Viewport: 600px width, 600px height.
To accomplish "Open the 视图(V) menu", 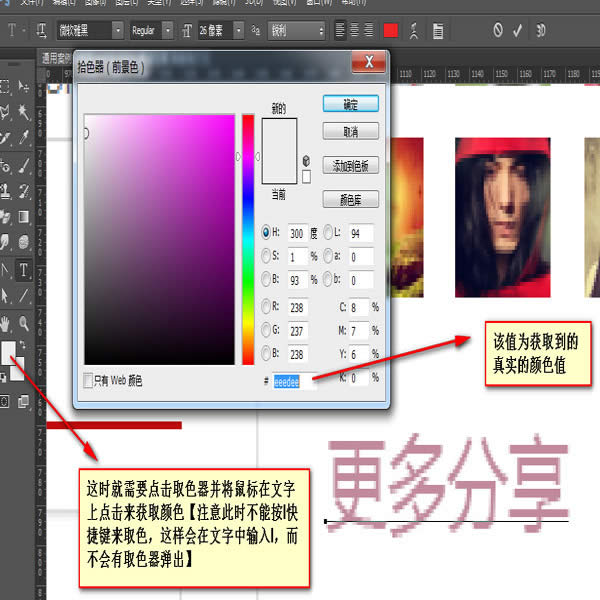I will tap(285, 2).
